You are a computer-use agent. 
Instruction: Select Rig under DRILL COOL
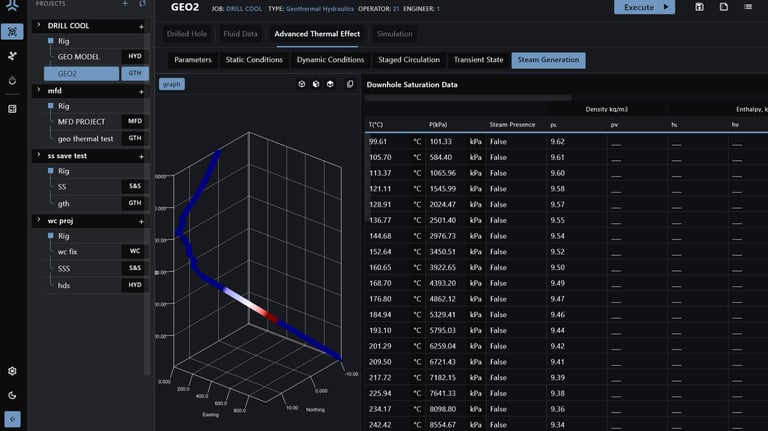(64, 41)
